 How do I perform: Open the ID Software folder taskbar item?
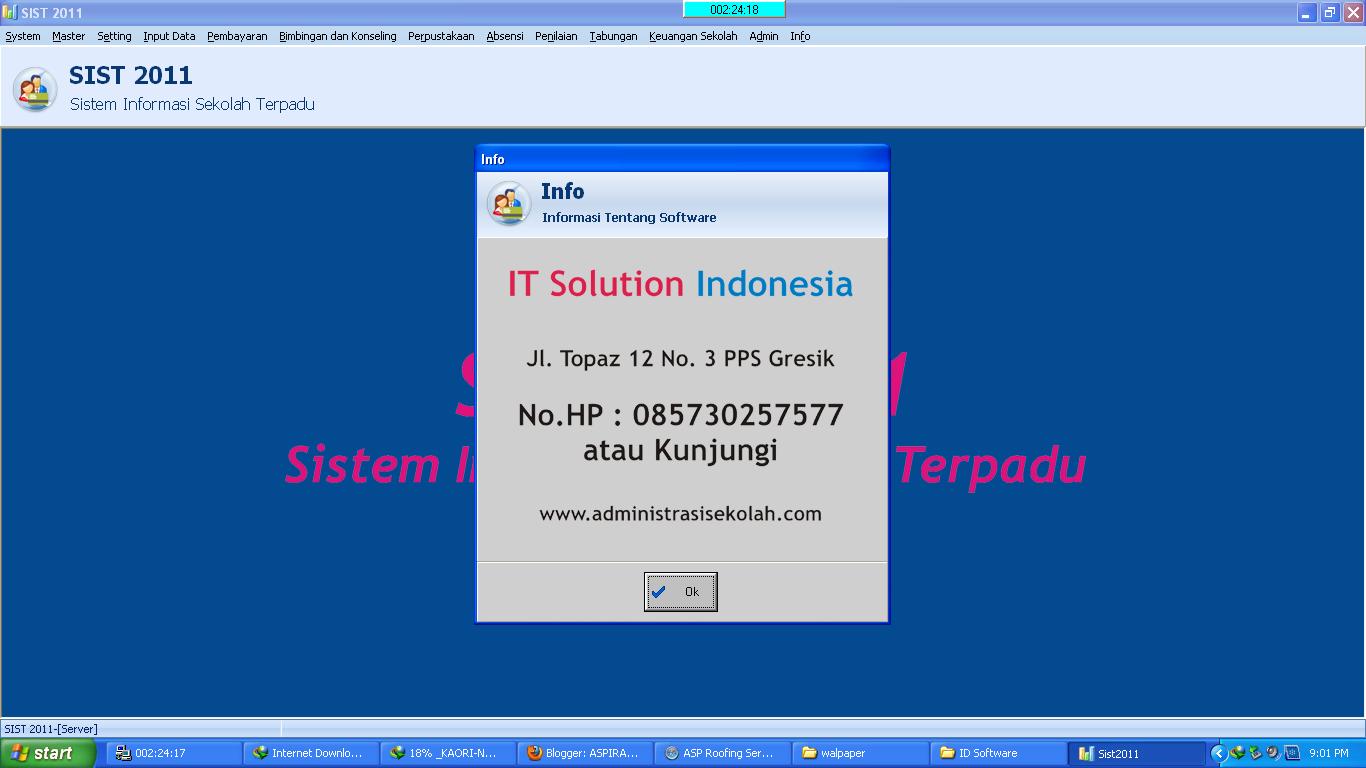[x=998, y=753]
